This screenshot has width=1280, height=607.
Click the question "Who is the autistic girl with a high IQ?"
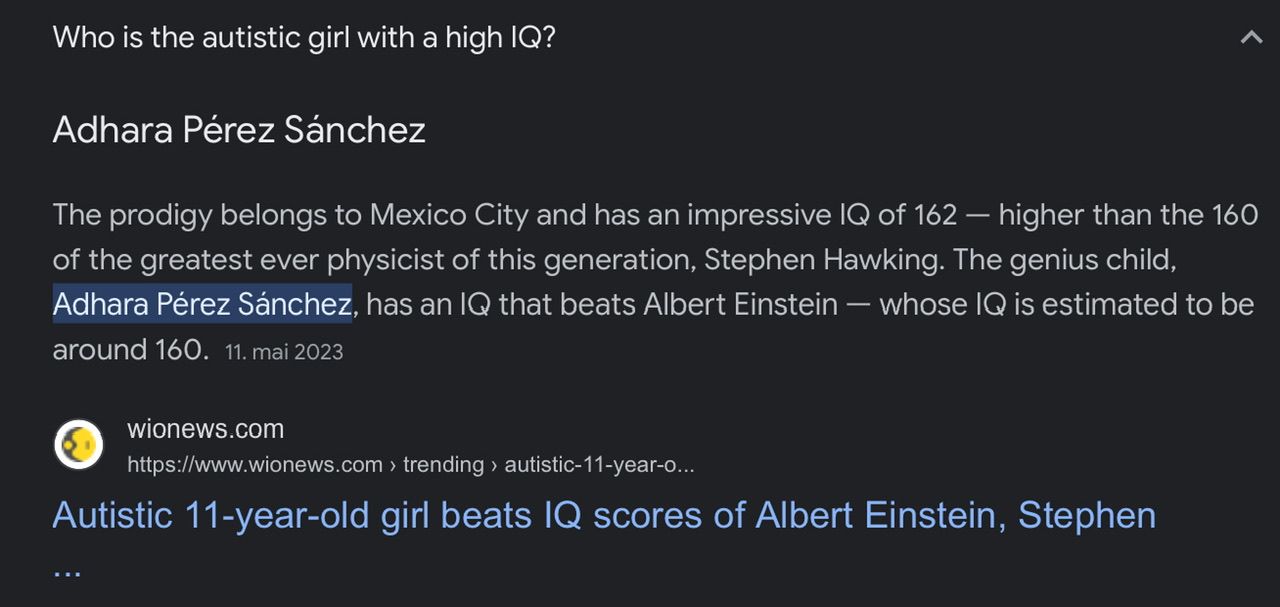pyautogui.click(x=304, y=39)
